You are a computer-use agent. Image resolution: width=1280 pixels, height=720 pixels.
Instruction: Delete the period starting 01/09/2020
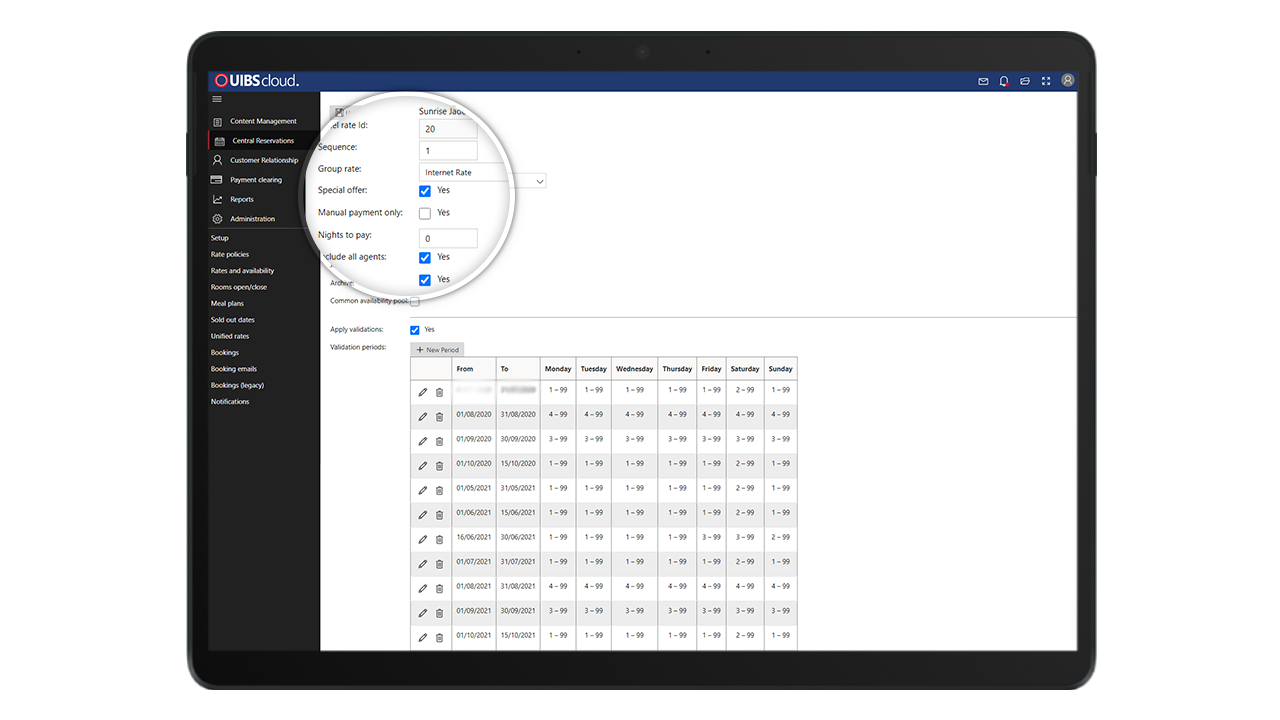pos(439,441)
